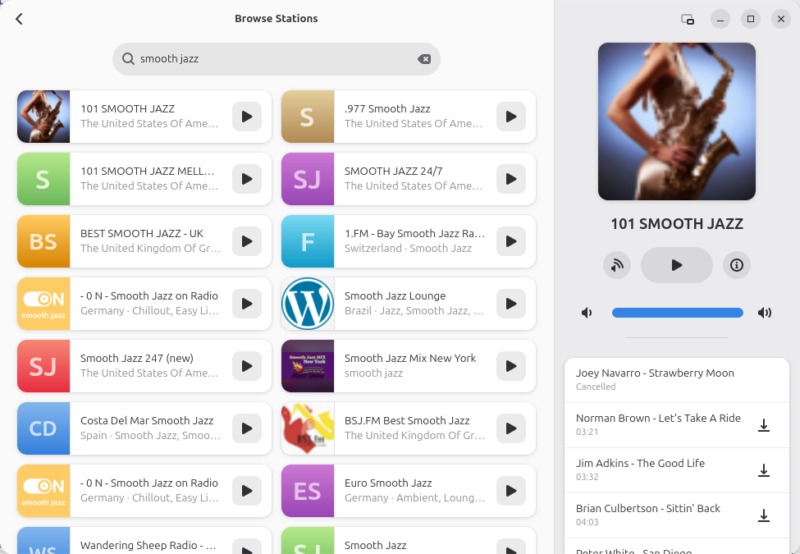This screenshot has width=800, height=554.
Task: Go back using the top-left arrow
Action: pyautogui.click(x=19, y=19)
